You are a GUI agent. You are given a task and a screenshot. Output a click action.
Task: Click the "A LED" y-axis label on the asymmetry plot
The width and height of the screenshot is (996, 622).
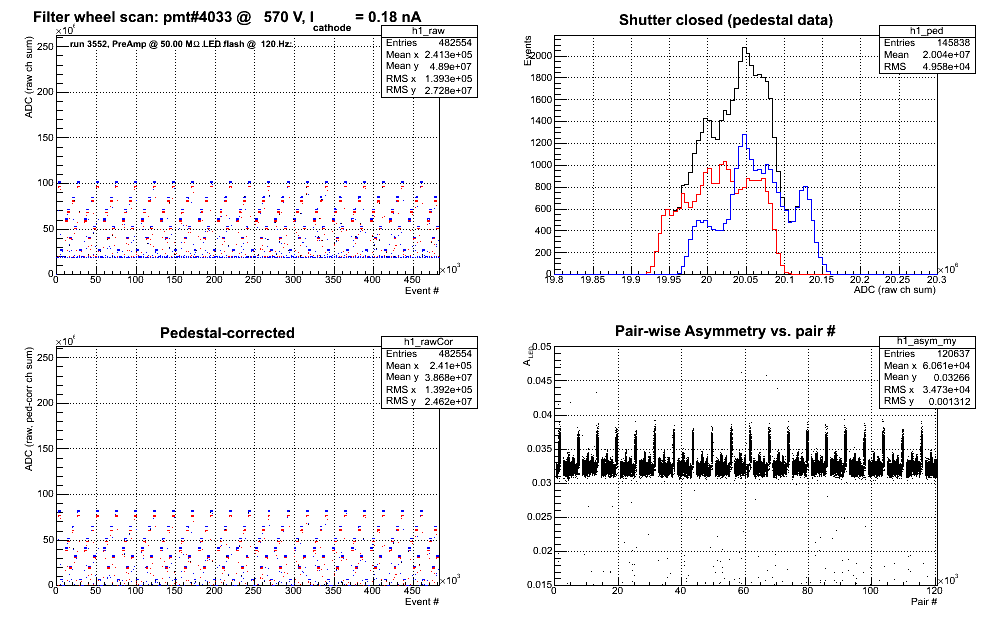point(528,355)
